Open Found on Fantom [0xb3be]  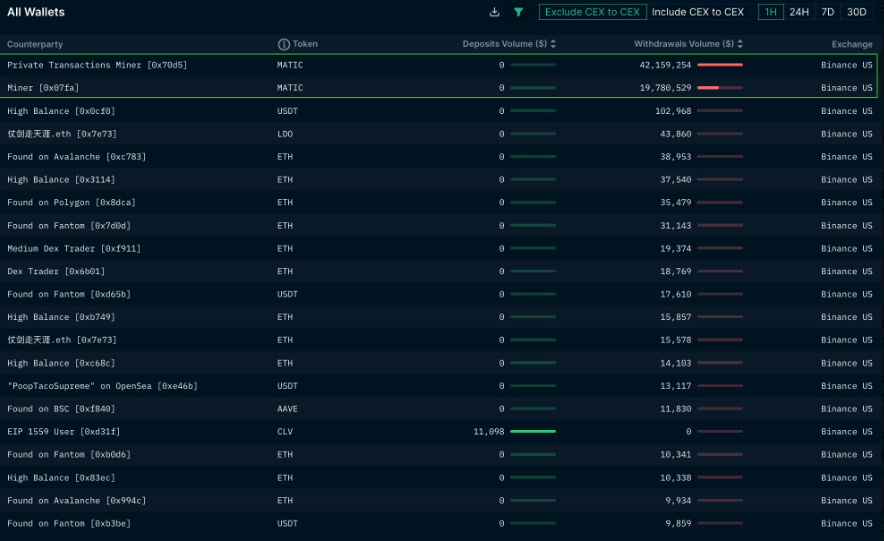tap(69, 523)
